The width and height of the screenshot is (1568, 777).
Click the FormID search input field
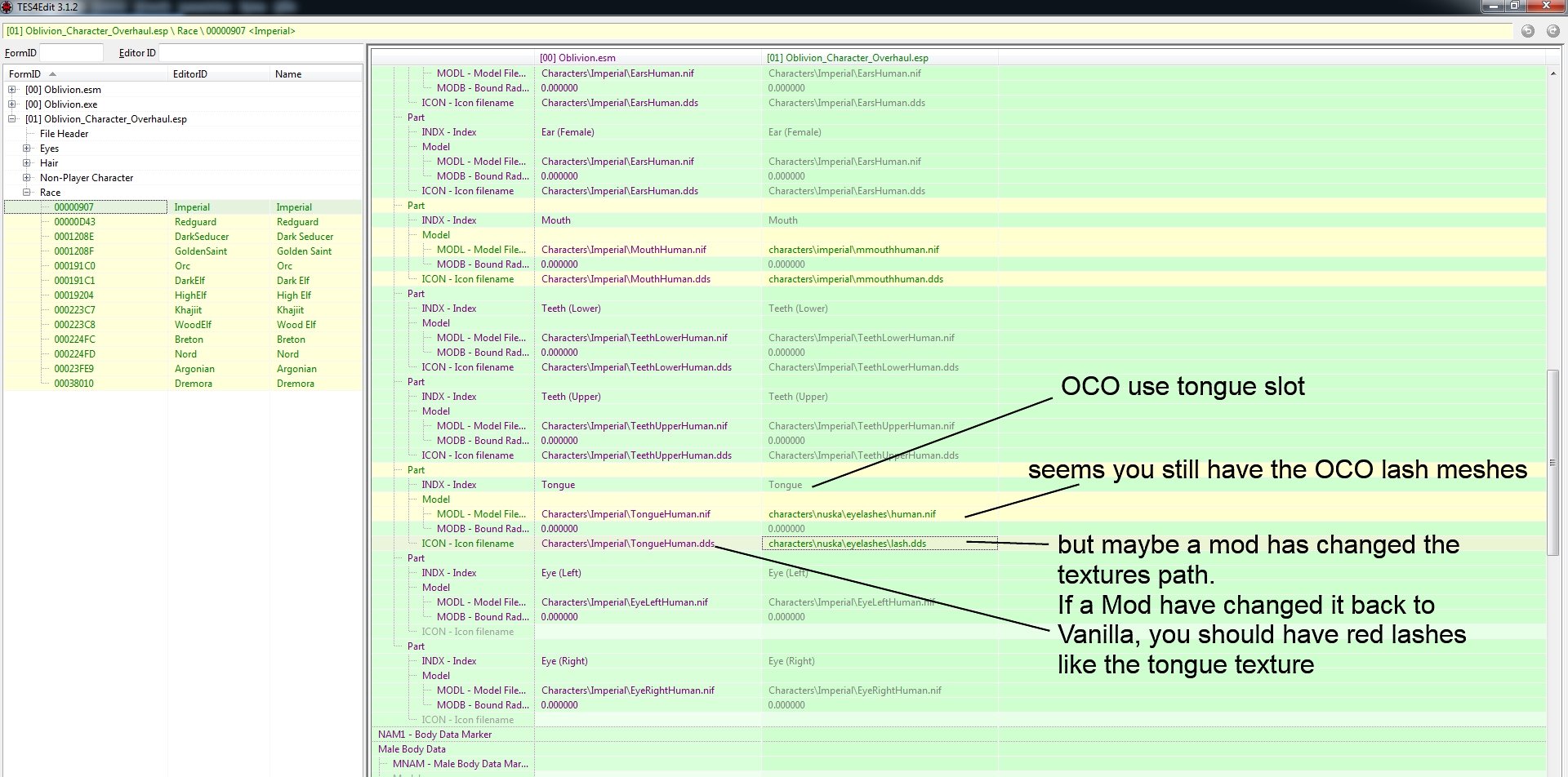[x=71, y=53]
